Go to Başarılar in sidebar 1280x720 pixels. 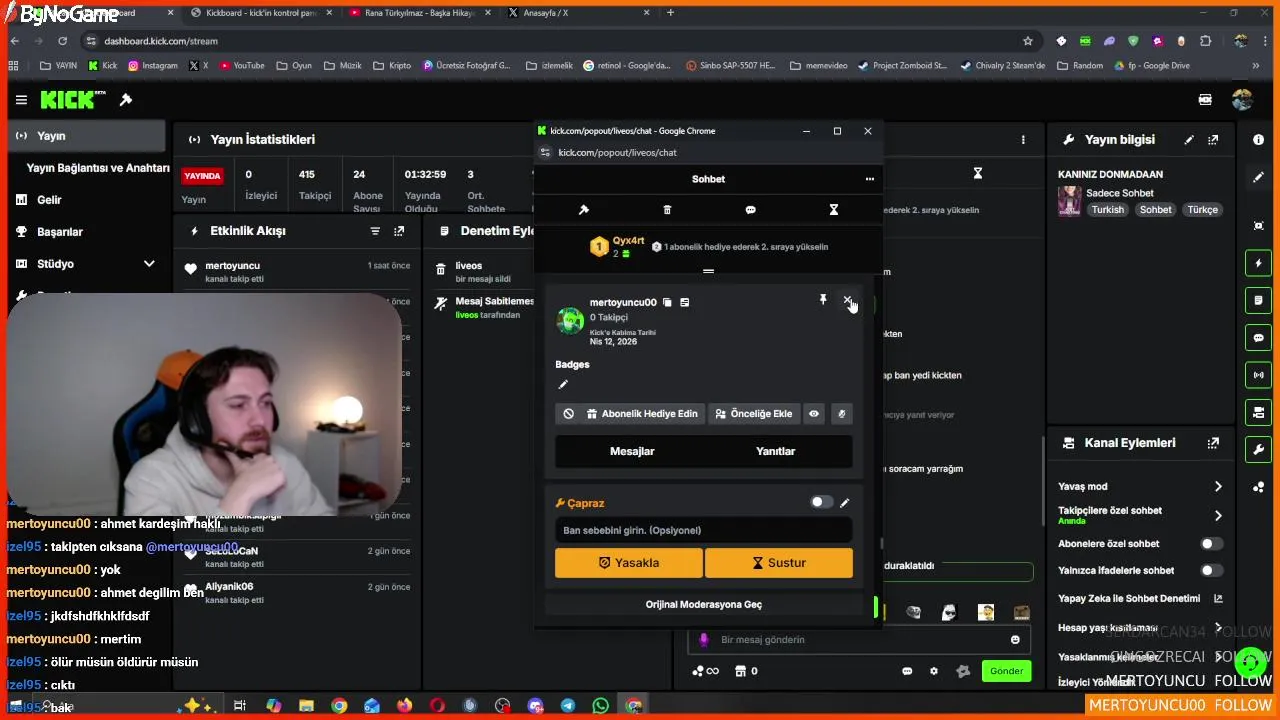pos(60,232)
